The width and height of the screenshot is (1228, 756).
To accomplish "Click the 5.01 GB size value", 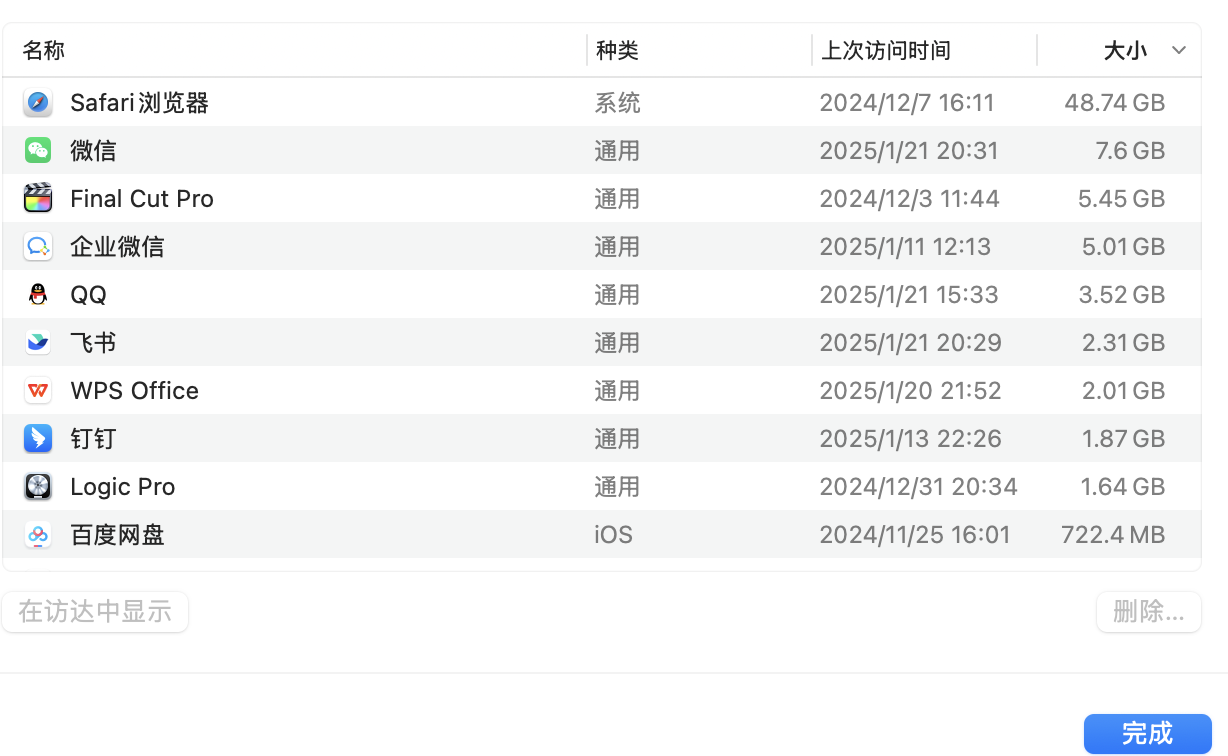I will pos(1123,247).
